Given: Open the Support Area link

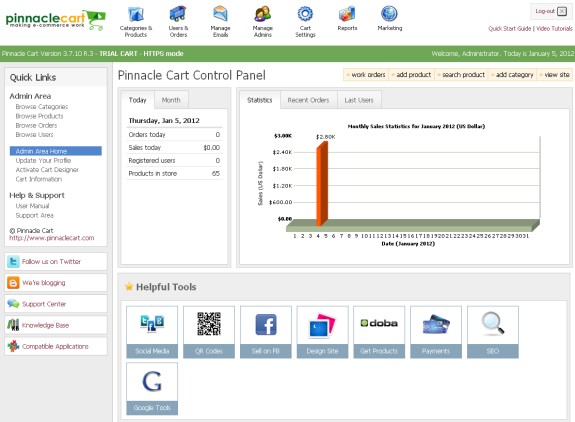Looking at the screenshot, I should click(34, 215).
